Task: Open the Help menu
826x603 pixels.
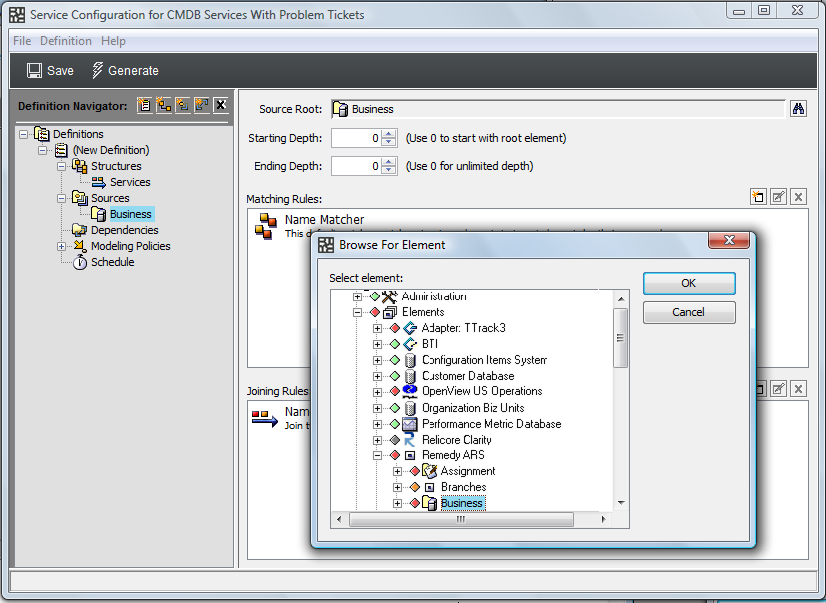Action: pyautogui.click(x=113, y=41)
